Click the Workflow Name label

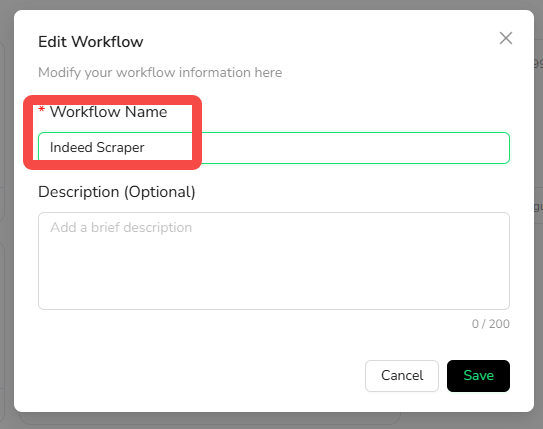[108, 112]
